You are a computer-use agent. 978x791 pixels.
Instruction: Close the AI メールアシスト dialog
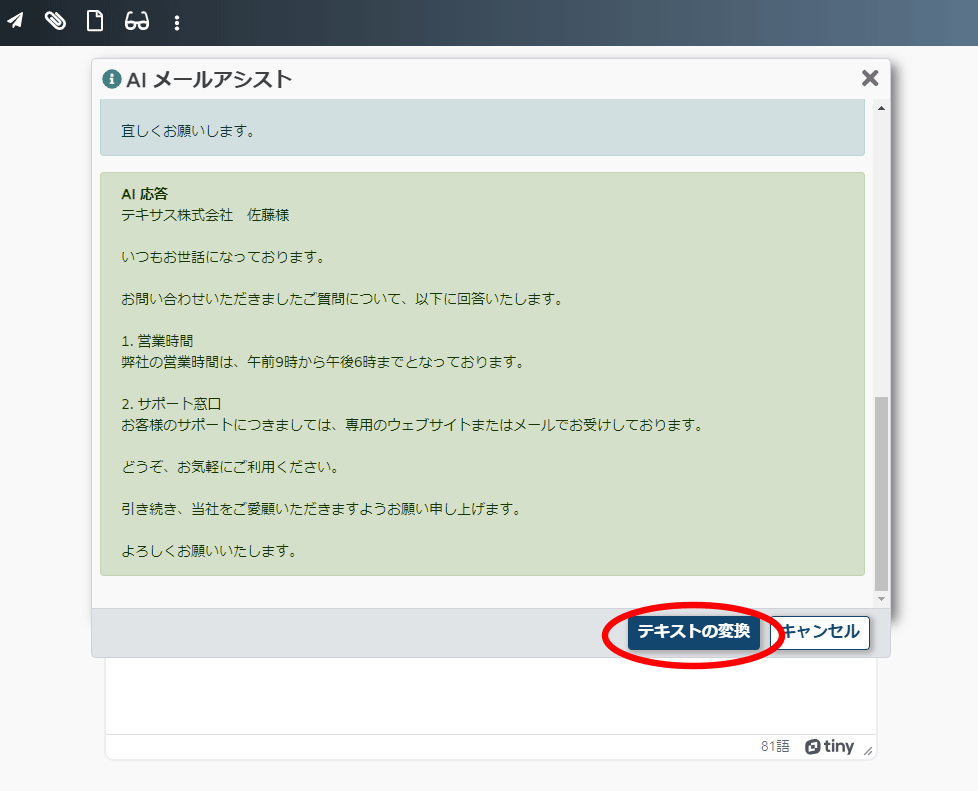[x=870, y=78]
